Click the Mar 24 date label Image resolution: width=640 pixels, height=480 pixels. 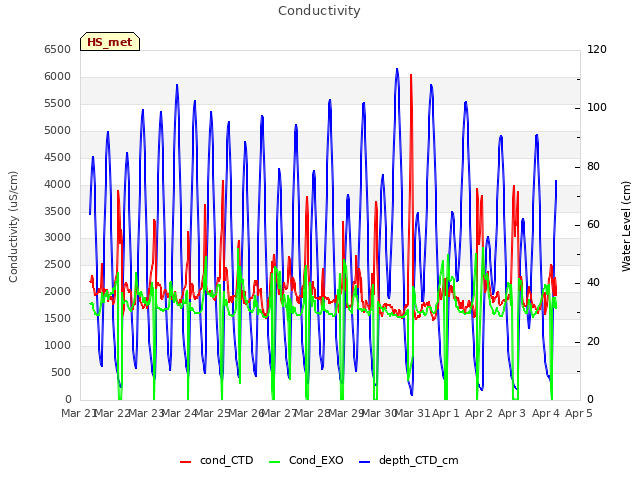180,413
